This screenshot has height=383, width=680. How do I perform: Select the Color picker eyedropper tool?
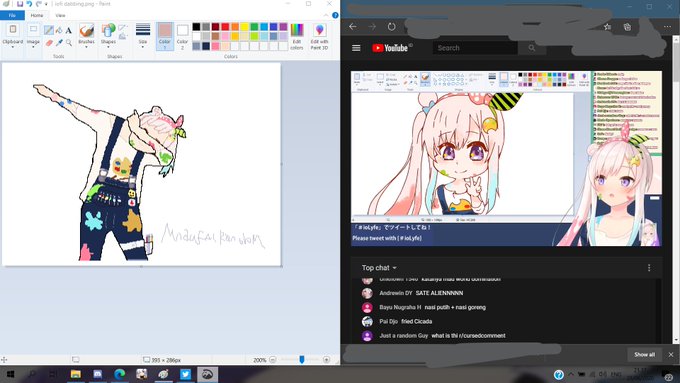59,43
